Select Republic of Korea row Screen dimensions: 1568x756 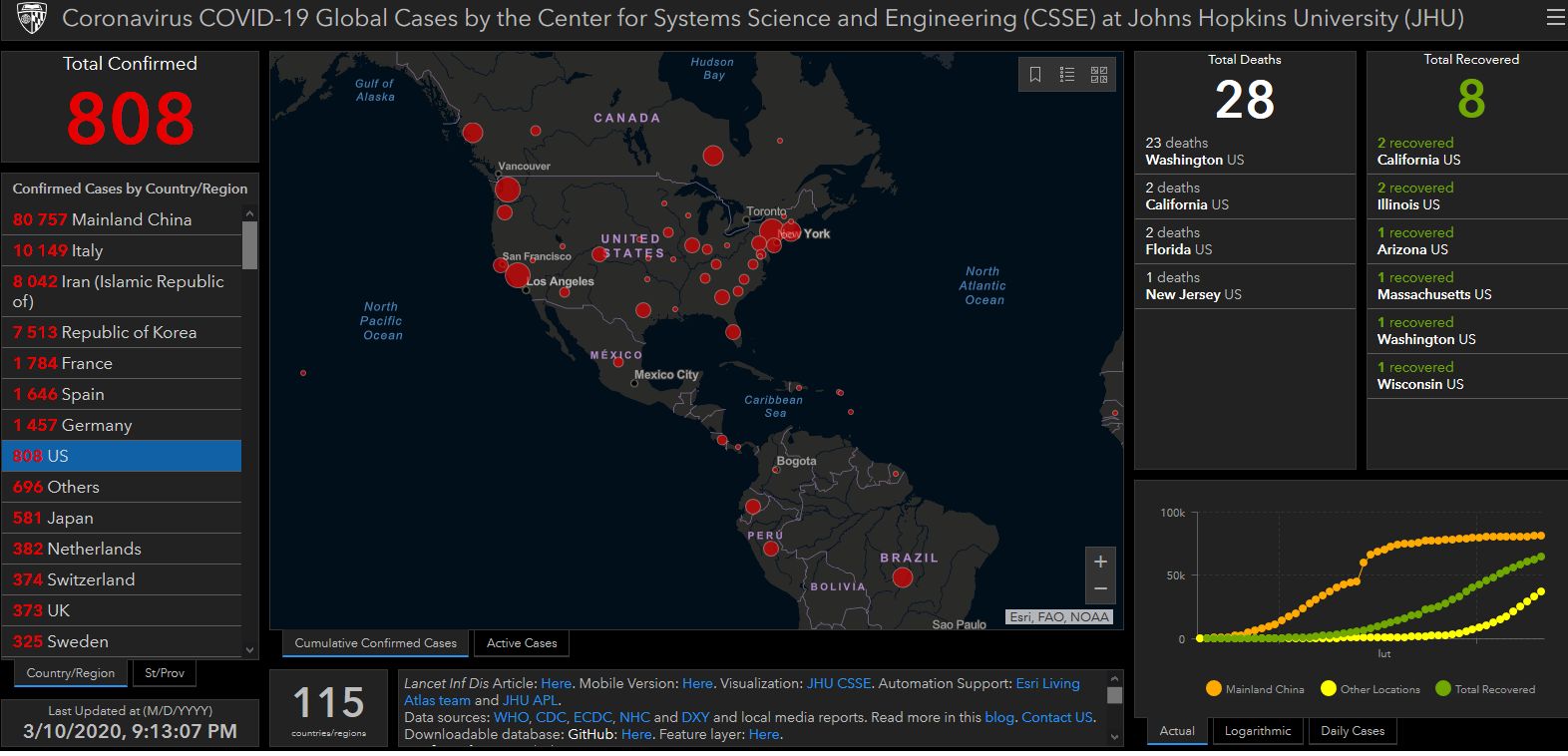pos(122,332)
